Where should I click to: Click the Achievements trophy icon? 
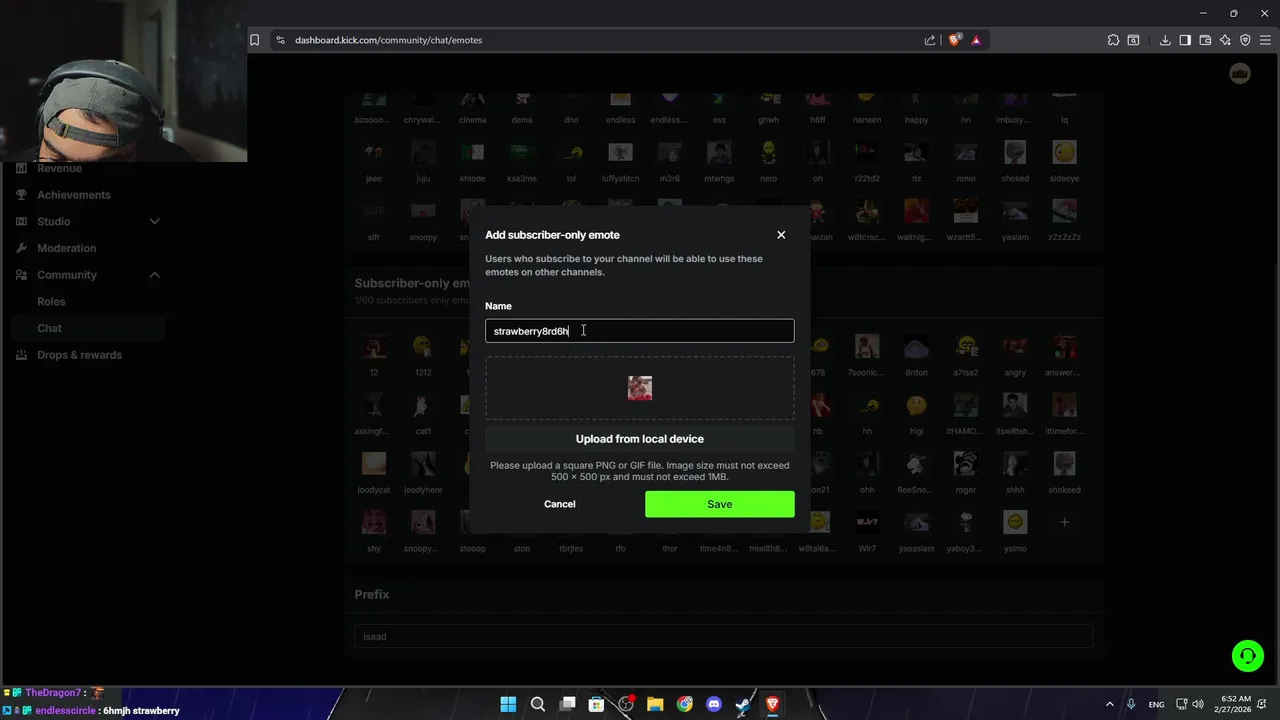[21, 195]
